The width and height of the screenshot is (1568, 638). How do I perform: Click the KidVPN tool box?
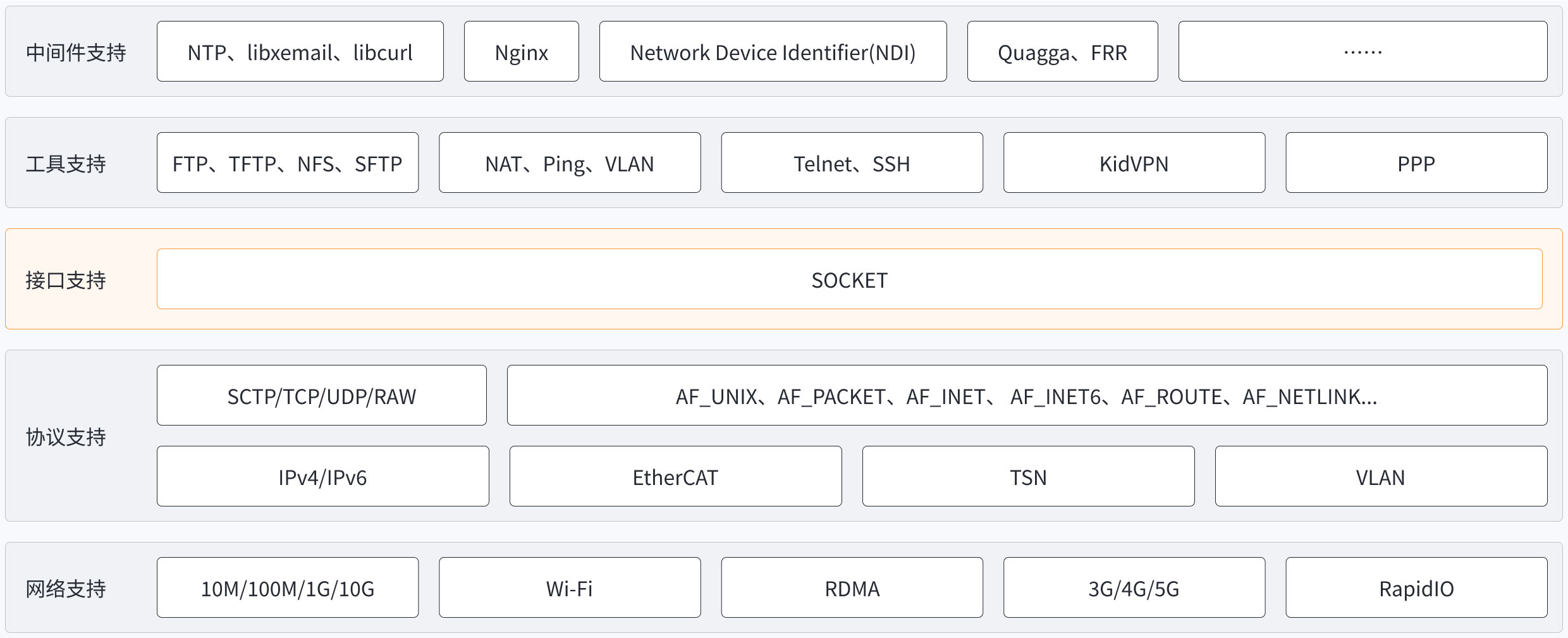pyautogui.click(x=1134, y=163)
